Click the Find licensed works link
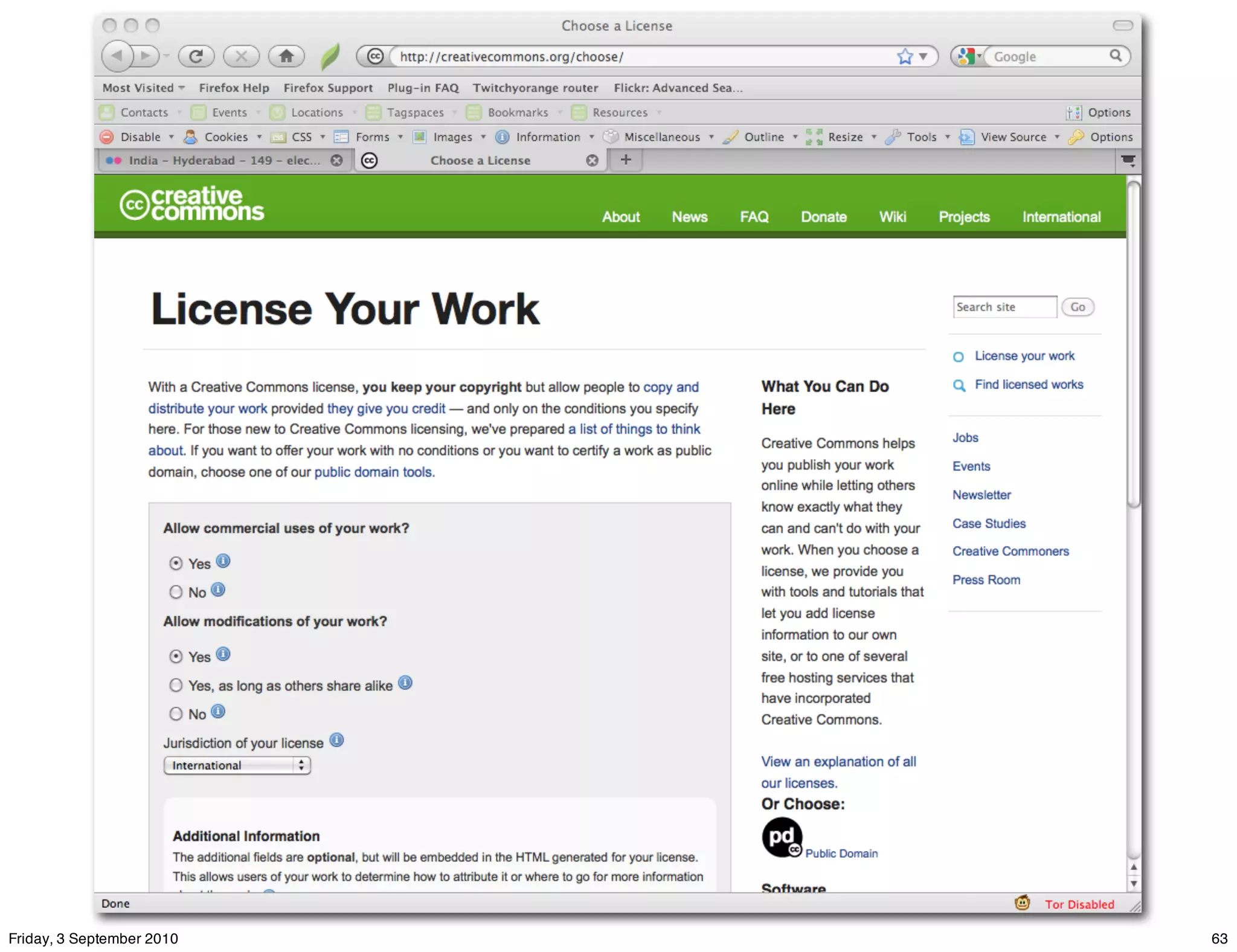The width and height of the screenshot is (1237, 952). coord(1029,385)
